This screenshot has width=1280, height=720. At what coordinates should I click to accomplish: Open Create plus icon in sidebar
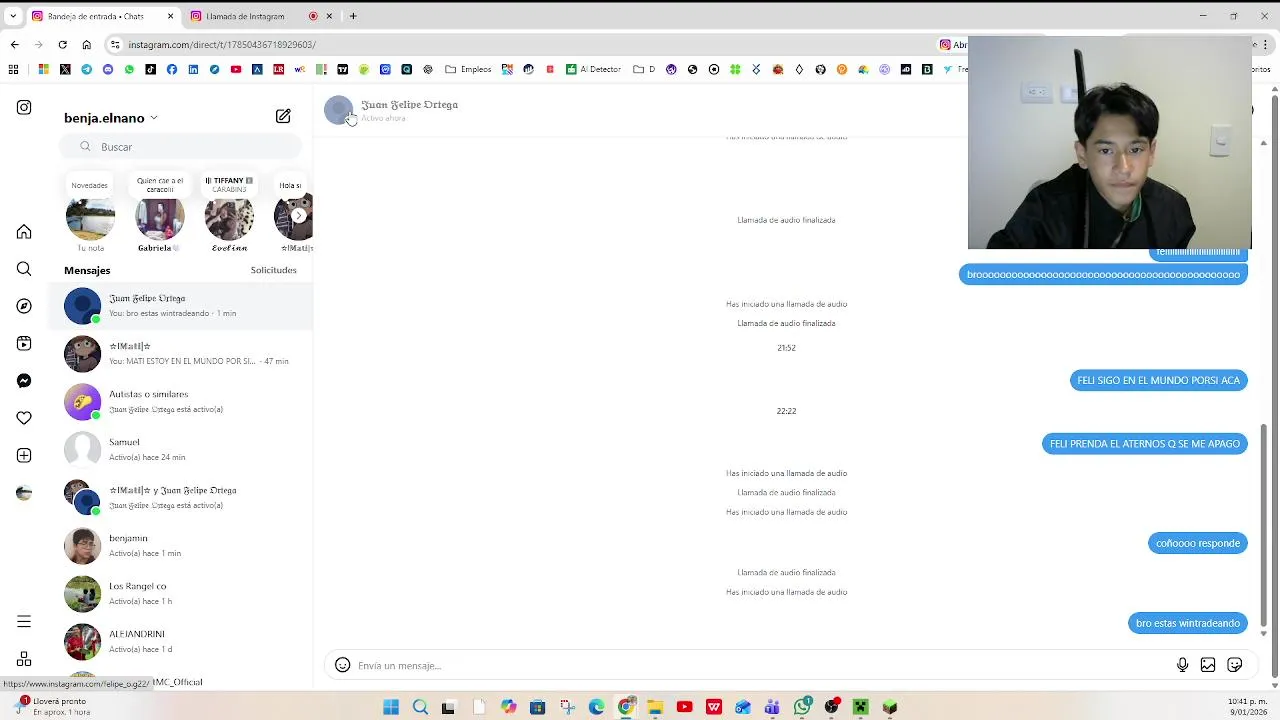coord(24,455)
